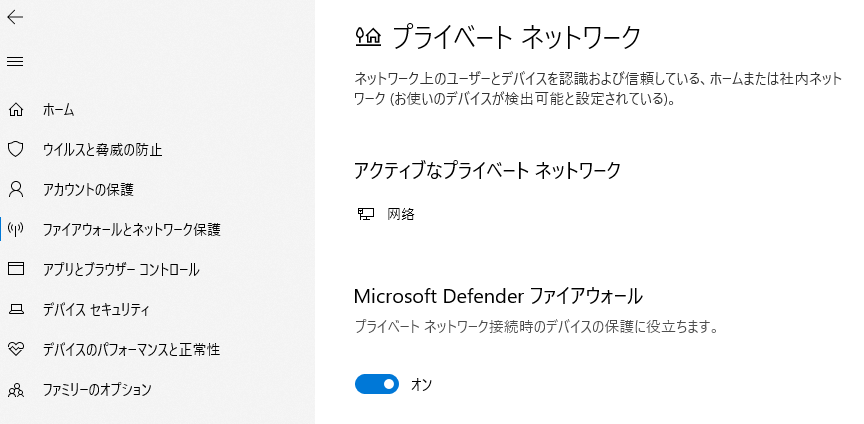
Task: Open デバイス セキュリティ settings
Action: (x=96, y=309)
